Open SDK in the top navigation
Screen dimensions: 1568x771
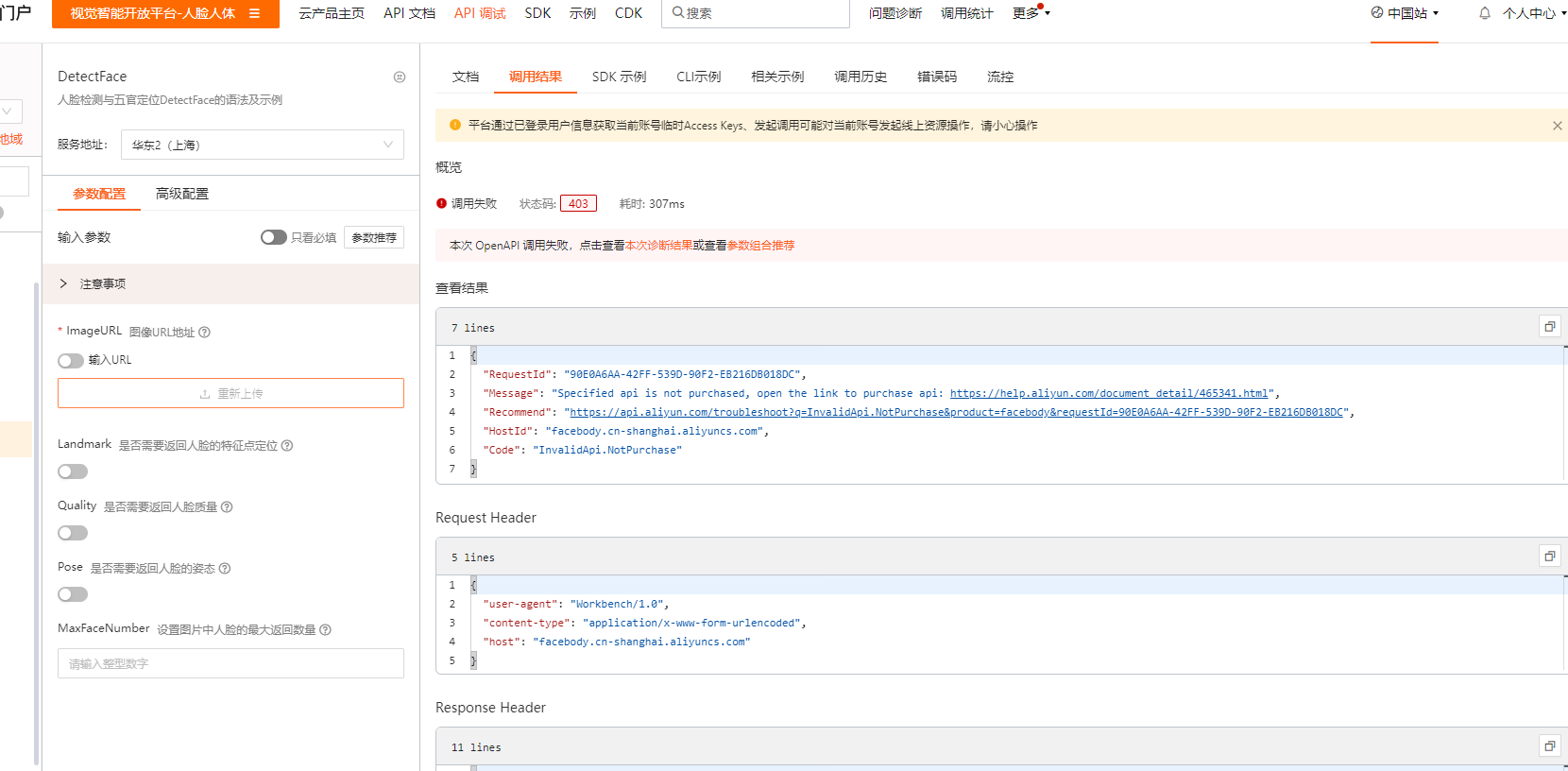coord(537,13)
